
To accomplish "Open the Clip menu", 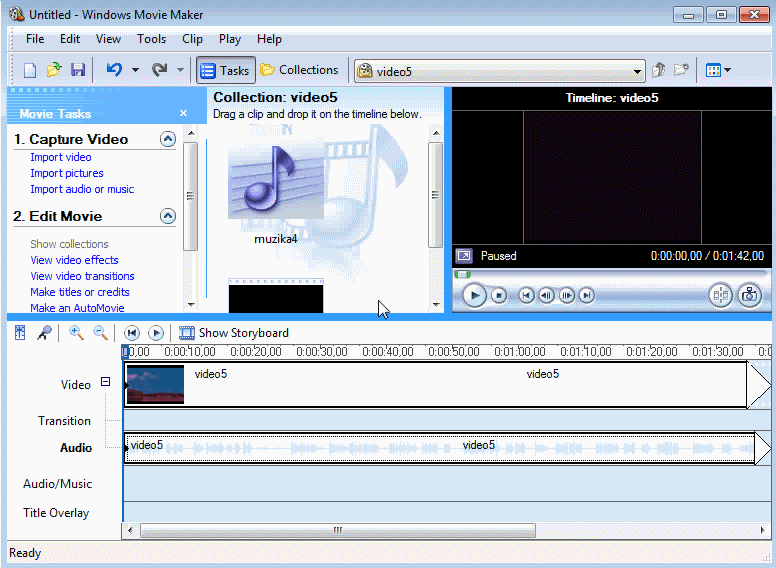I will click(x=193, y=39).
